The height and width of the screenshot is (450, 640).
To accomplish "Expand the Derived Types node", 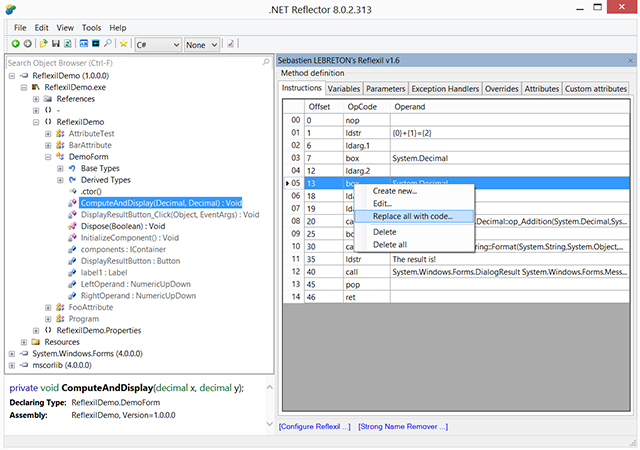I will (x=60, y=180).
